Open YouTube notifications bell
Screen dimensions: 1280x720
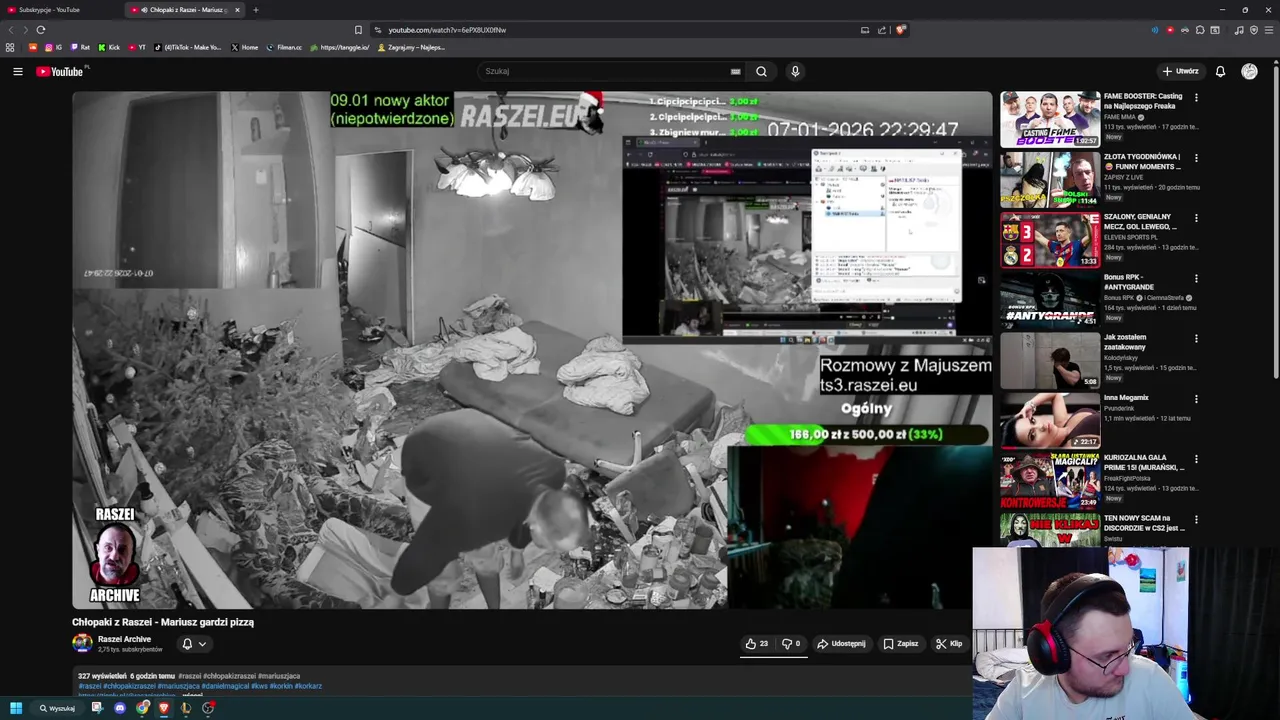pos(1220,71)
